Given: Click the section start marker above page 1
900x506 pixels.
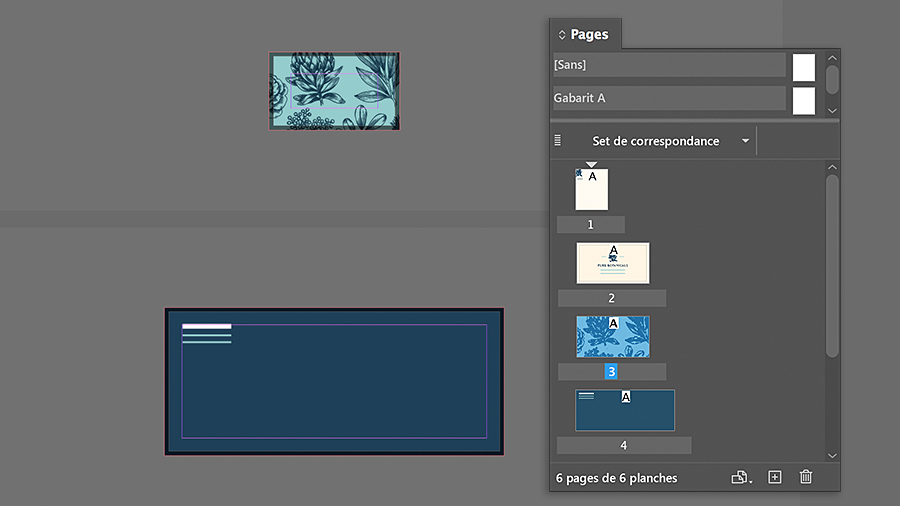Looking at the screenshot, I should point(591,165).
